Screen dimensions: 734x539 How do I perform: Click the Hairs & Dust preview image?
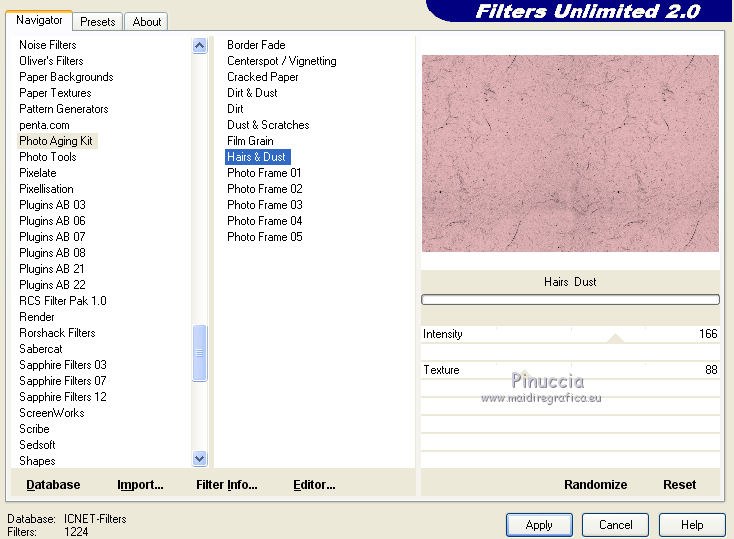coord(570,153)
